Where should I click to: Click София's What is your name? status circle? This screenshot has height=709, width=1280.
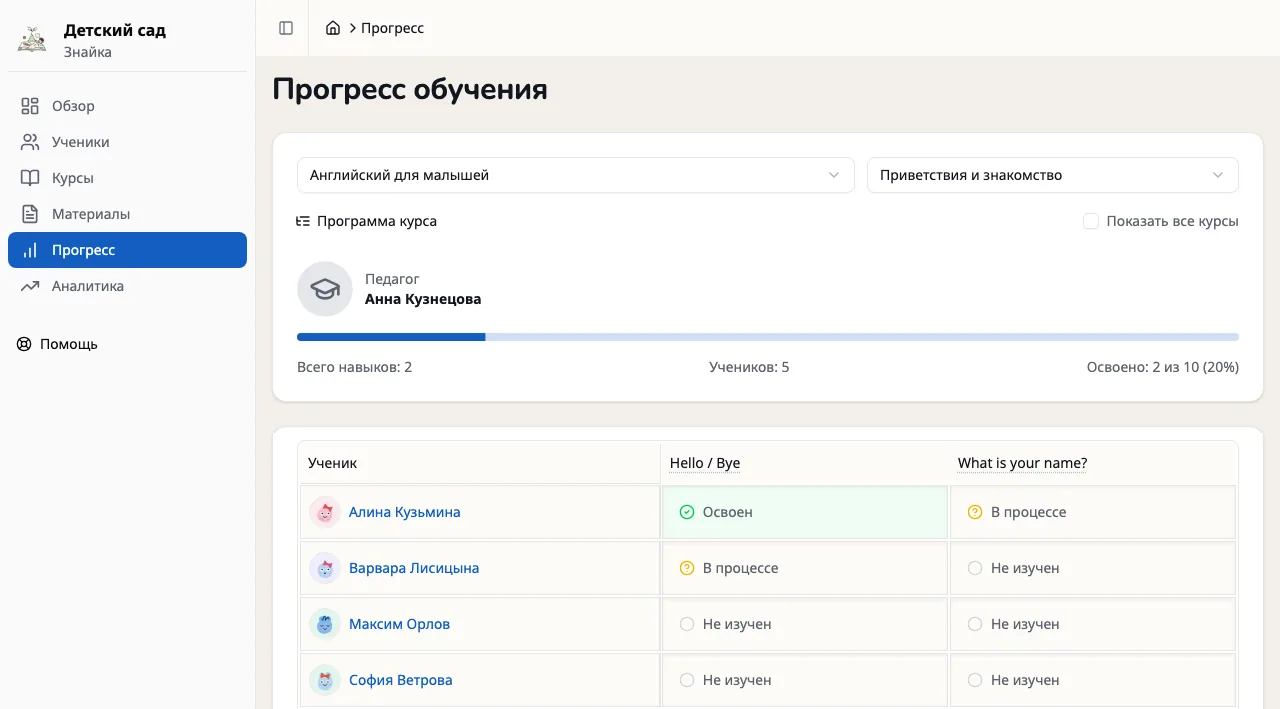tap(975, 680)
